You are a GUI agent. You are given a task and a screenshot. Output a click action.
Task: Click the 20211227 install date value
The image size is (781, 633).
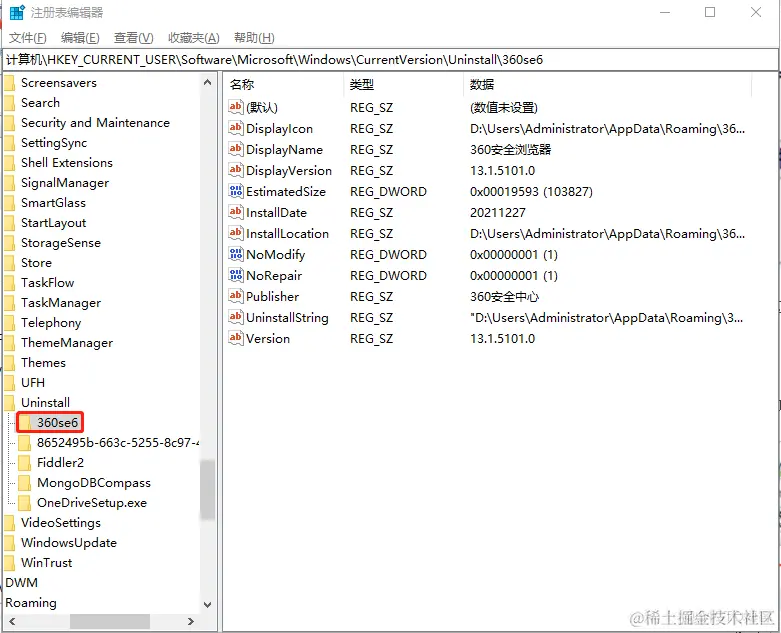[x=498, y=212]
